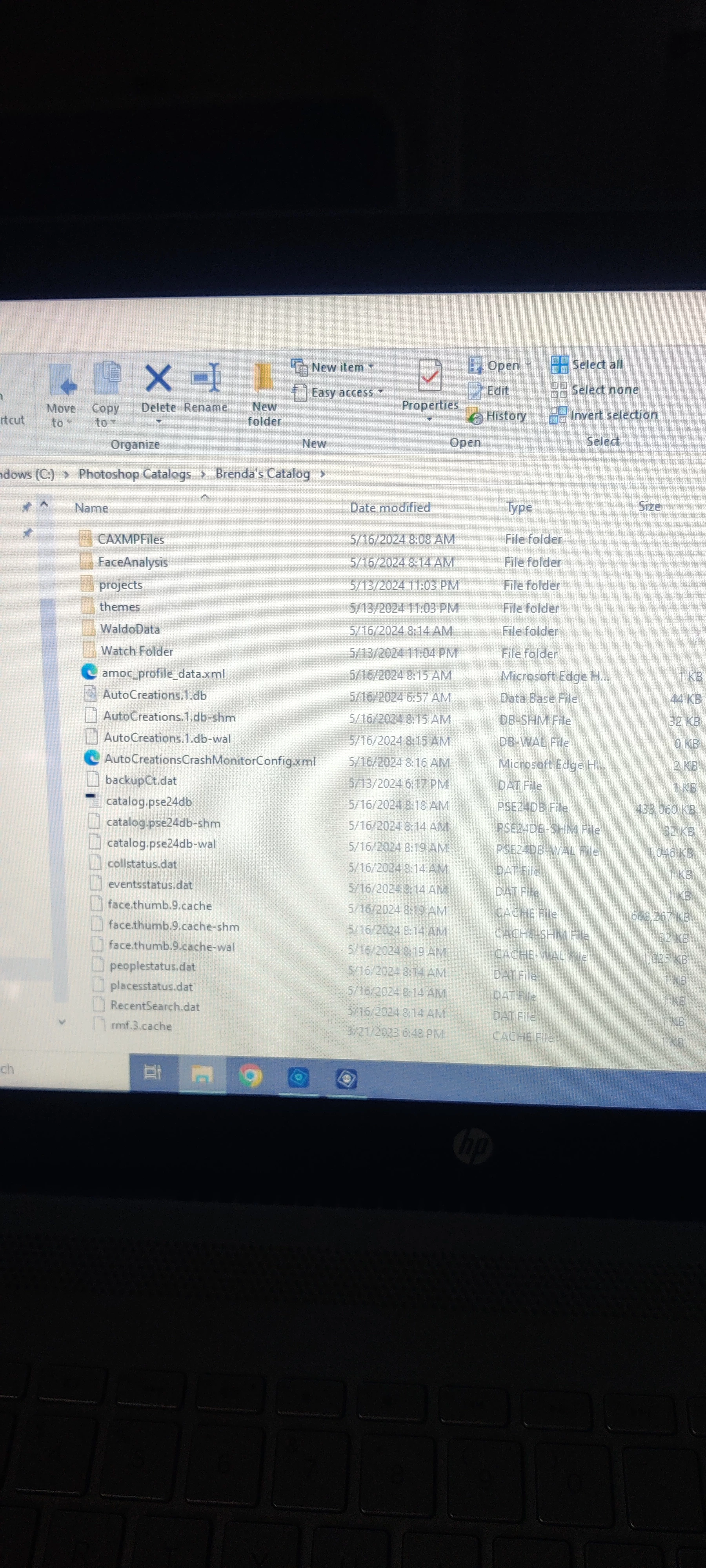This screenshot has width=706, height=1568.
Task: Select face.thumb.9.cache file
Action: pos(160,905)
